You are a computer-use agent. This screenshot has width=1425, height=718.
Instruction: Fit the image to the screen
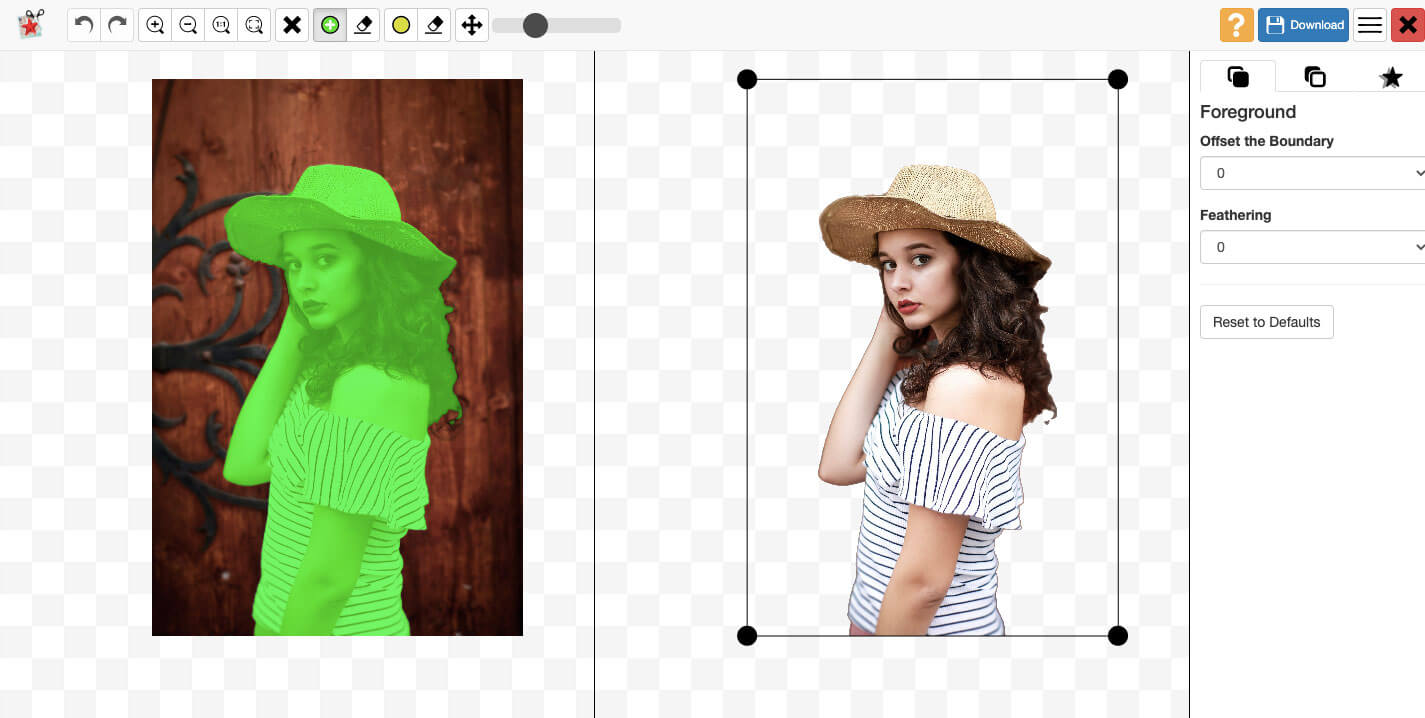(254, 25)
